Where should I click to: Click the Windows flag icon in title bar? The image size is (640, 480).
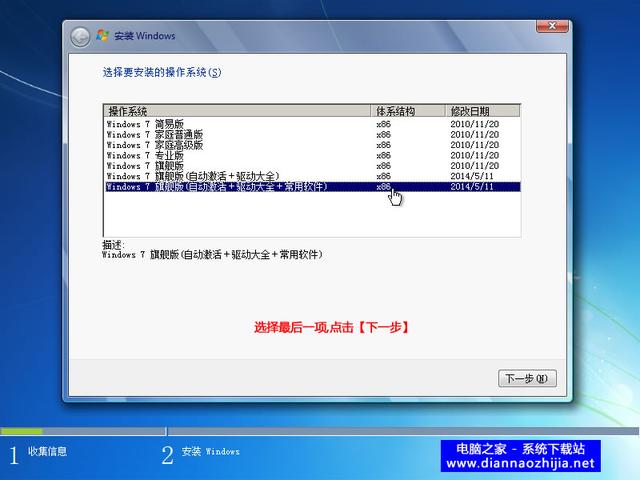point(102,36)
